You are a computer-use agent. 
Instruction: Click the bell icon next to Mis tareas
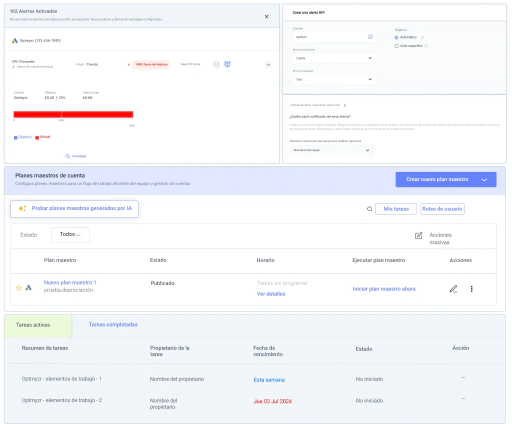pos(369,209)
